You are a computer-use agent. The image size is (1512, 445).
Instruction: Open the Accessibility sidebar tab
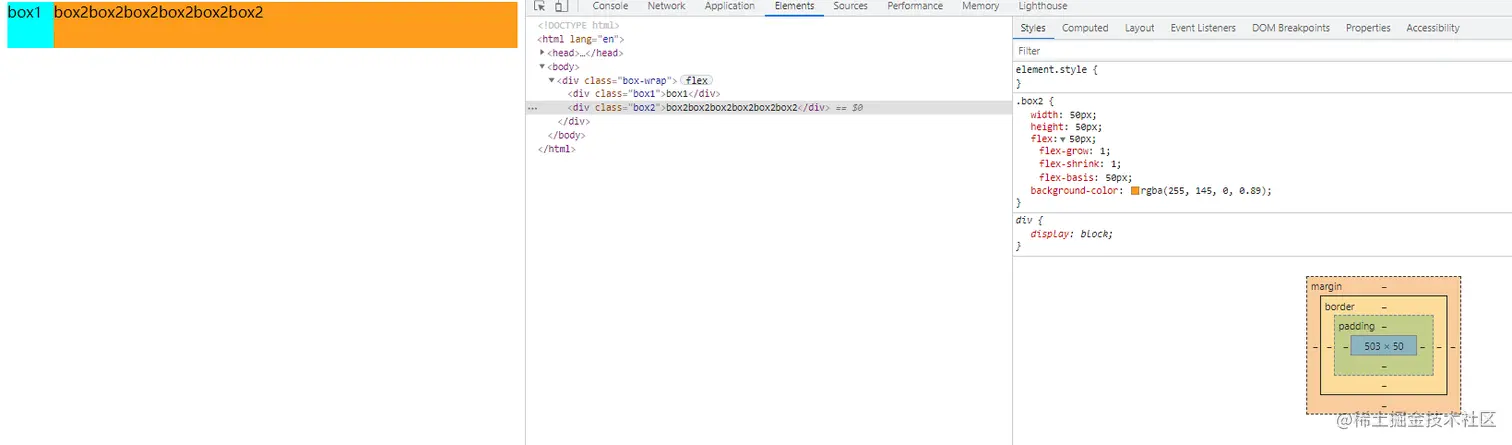[1433, 28]
